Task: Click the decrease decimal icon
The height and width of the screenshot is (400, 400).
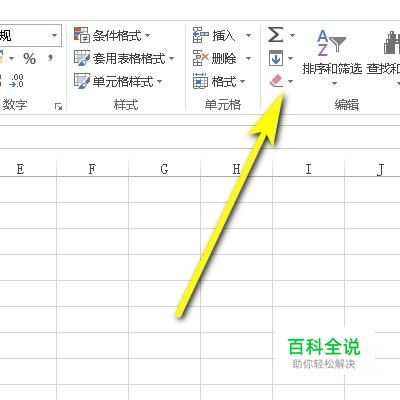Action: pos(16,81)
